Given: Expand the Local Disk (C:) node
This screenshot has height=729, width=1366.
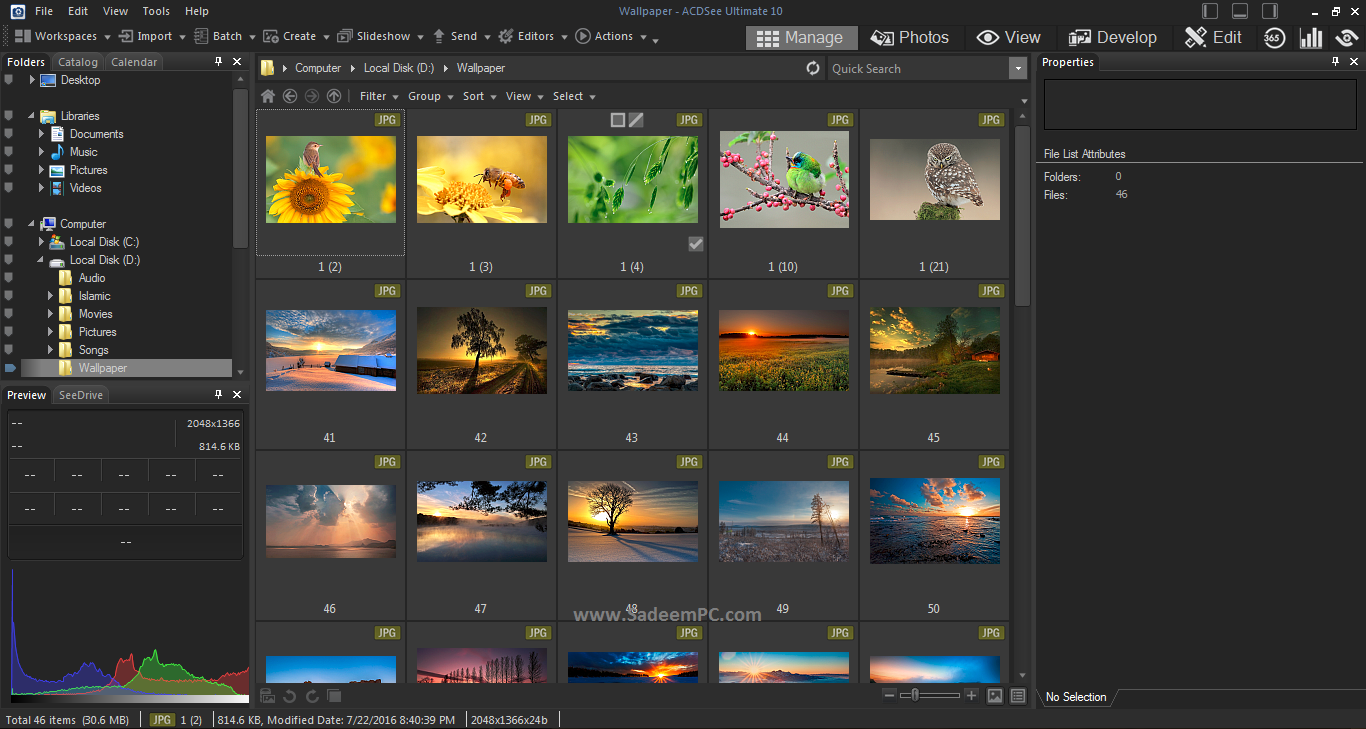Looking at the screenshot, I should point(42,242).
